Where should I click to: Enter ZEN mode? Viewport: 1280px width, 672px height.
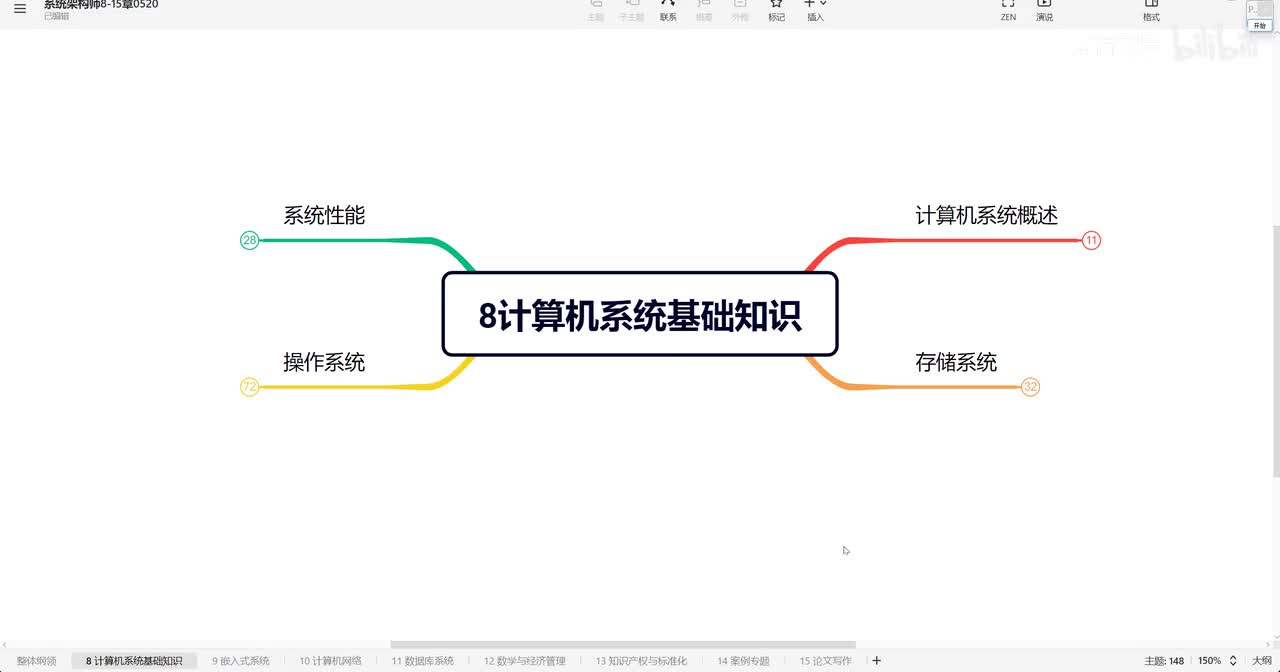pyautogui.click(x=1008, y=10)
